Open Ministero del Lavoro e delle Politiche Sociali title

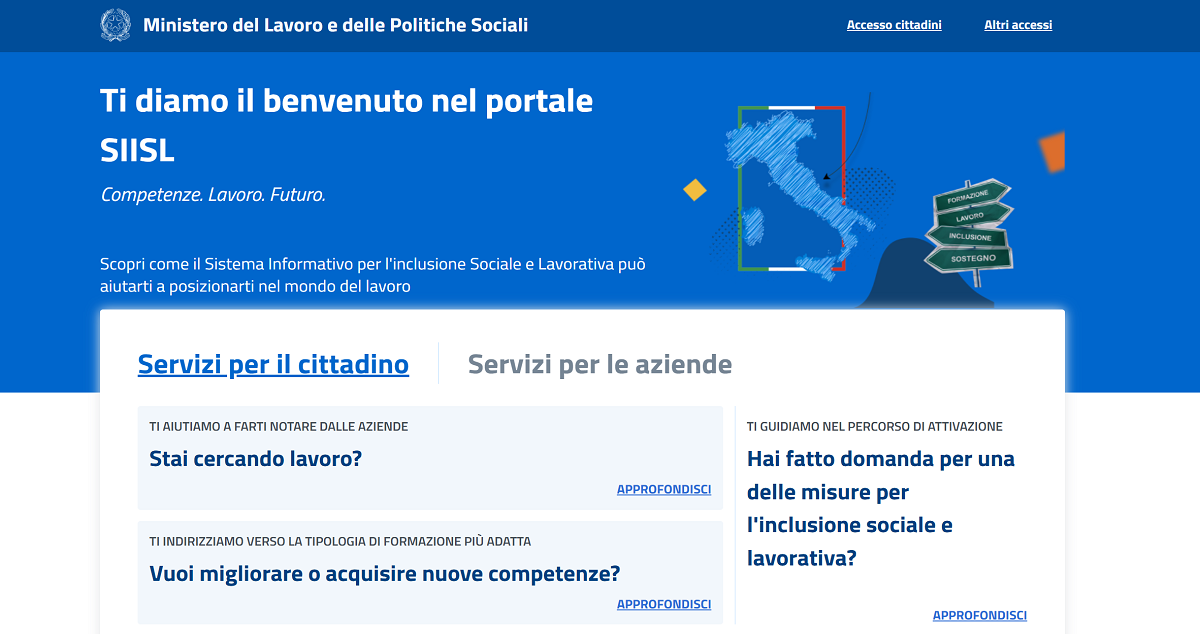click(x=335, y=25)
